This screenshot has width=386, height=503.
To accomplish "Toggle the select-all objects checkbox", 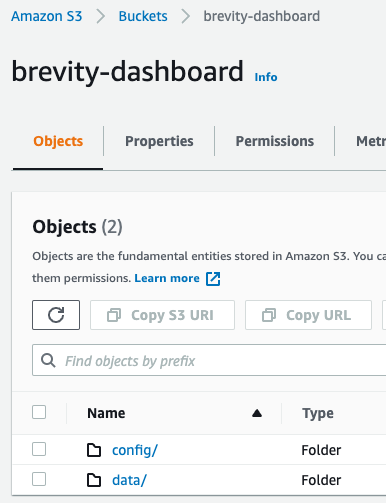I will (39, 412).
